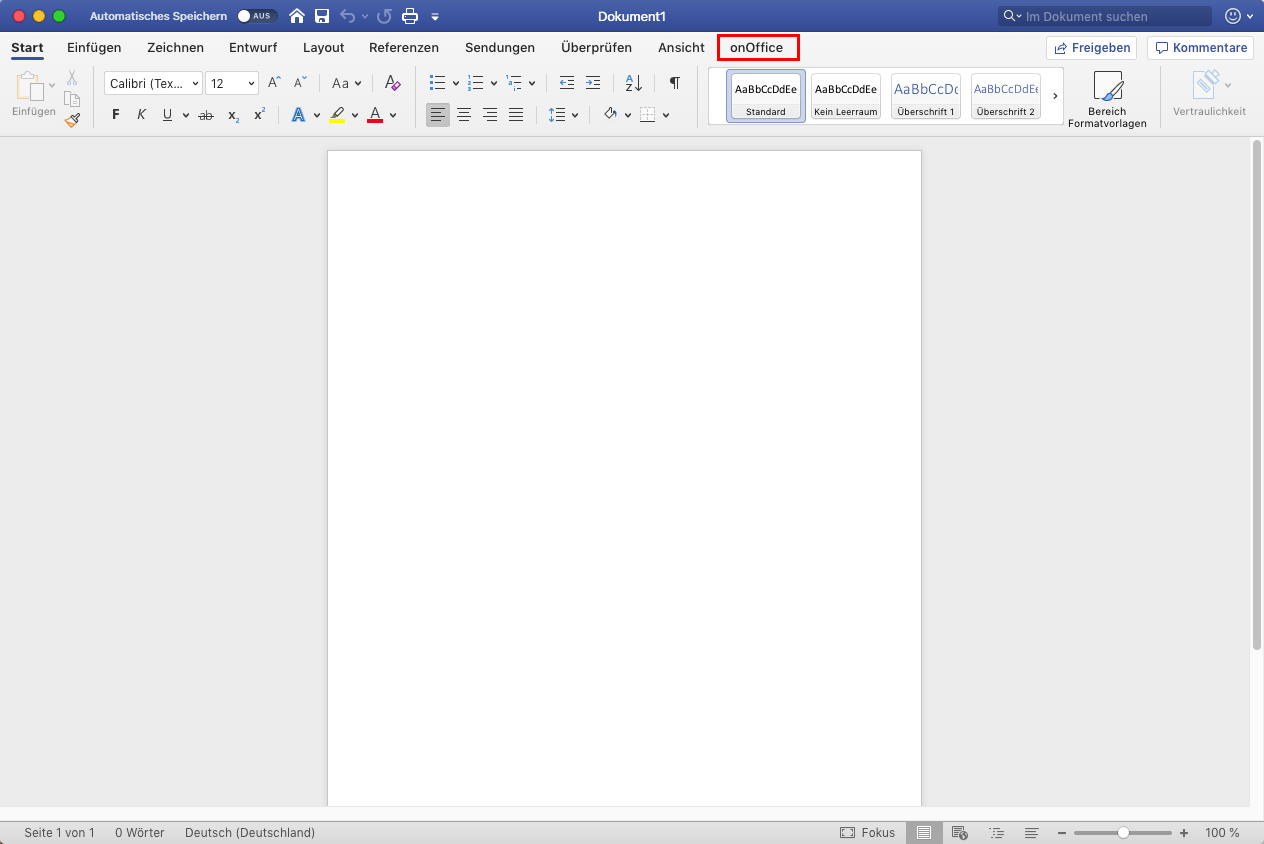Expand the styles gallery arrow
The image size is (1264, 844).
point(1055,96)
